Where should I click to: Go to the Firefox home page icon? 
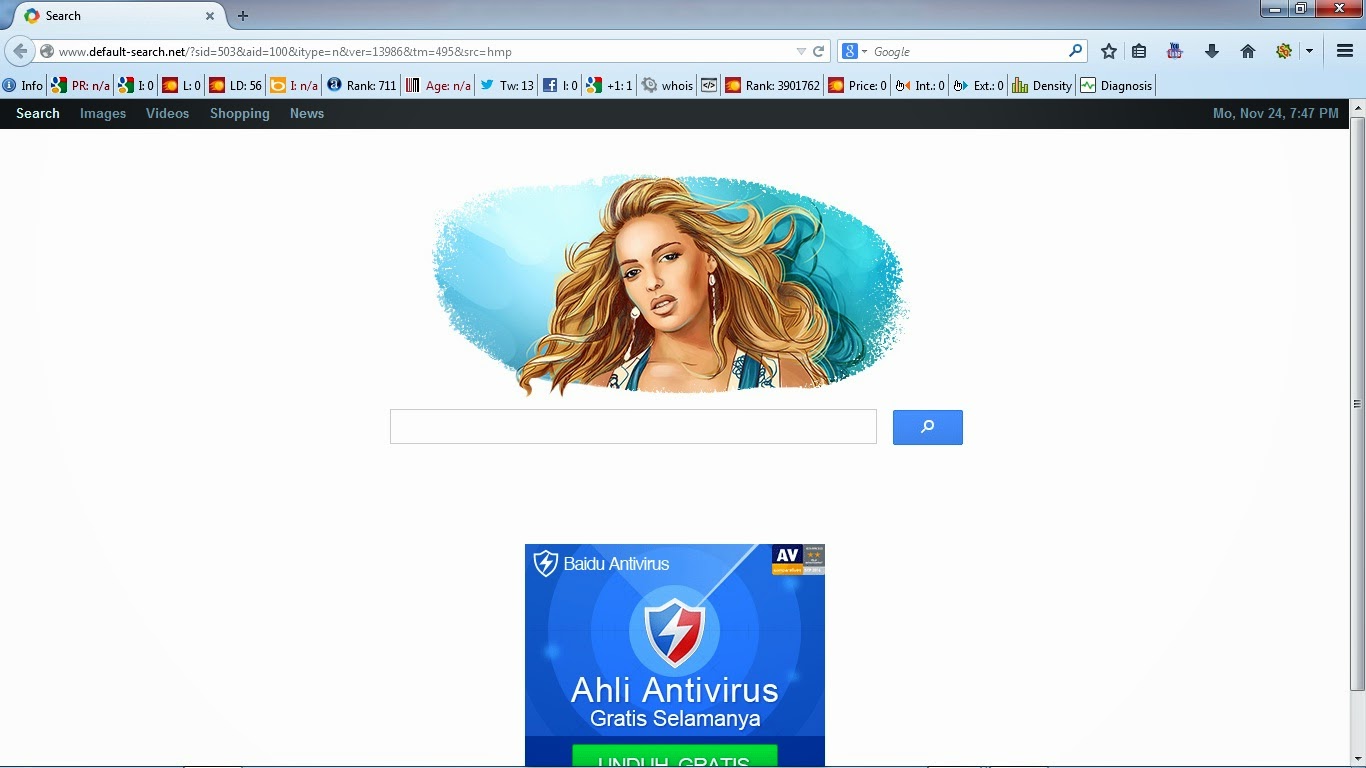[1248, 52]
